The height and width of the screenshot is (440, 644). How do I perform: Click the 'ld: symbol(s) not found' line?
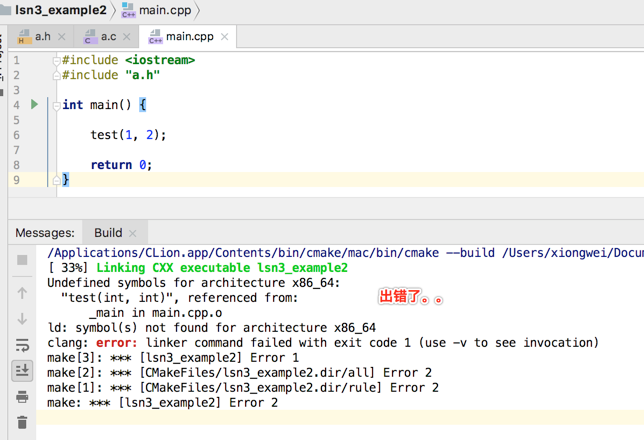tap(212, 327)
